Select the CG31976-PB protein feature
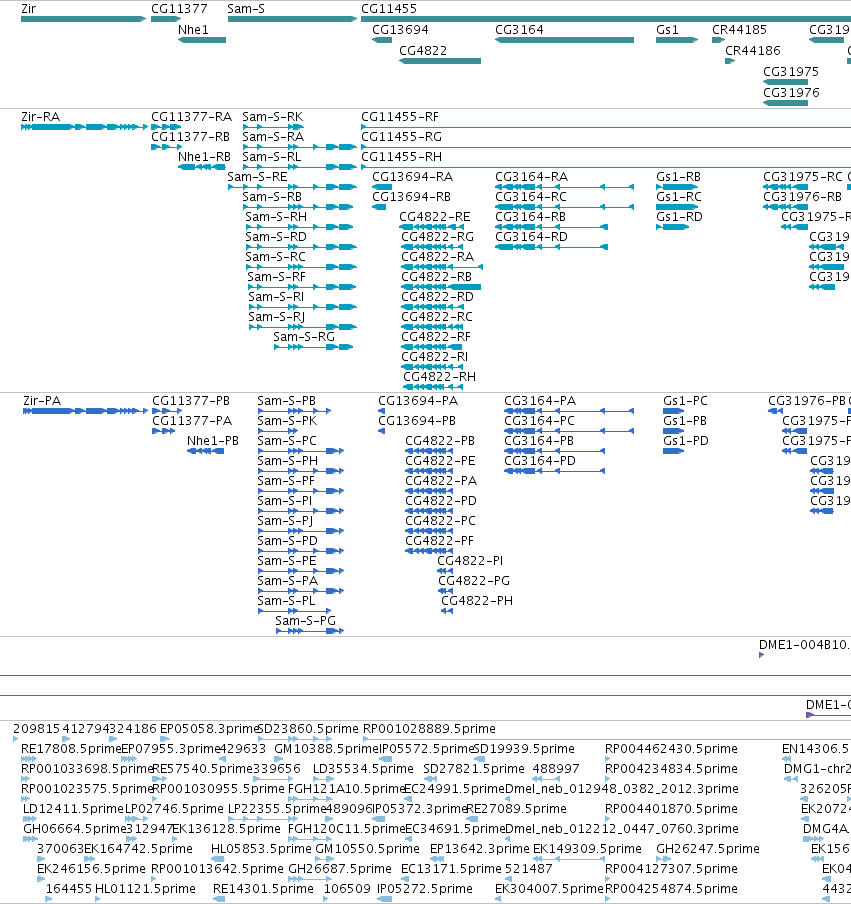 [775, 411]
